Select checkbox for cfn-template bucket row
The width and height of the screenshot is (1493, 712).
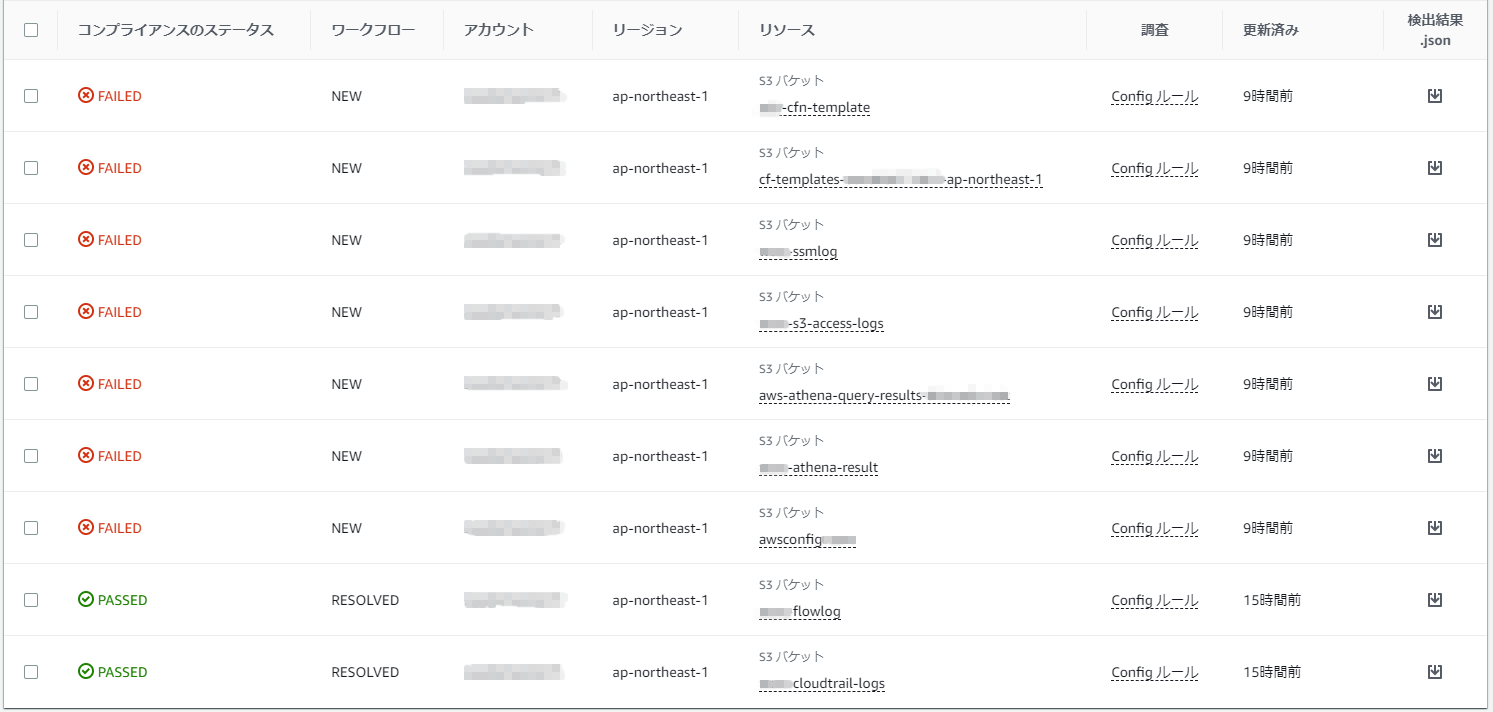point(31,96)
